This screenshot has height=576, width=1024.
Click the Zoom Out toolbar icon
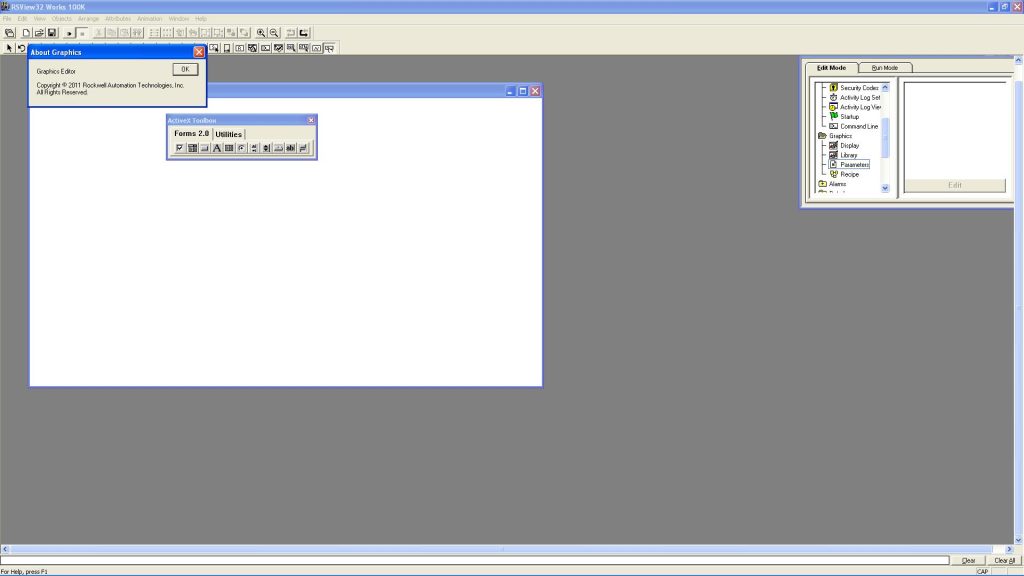point(271,31)
